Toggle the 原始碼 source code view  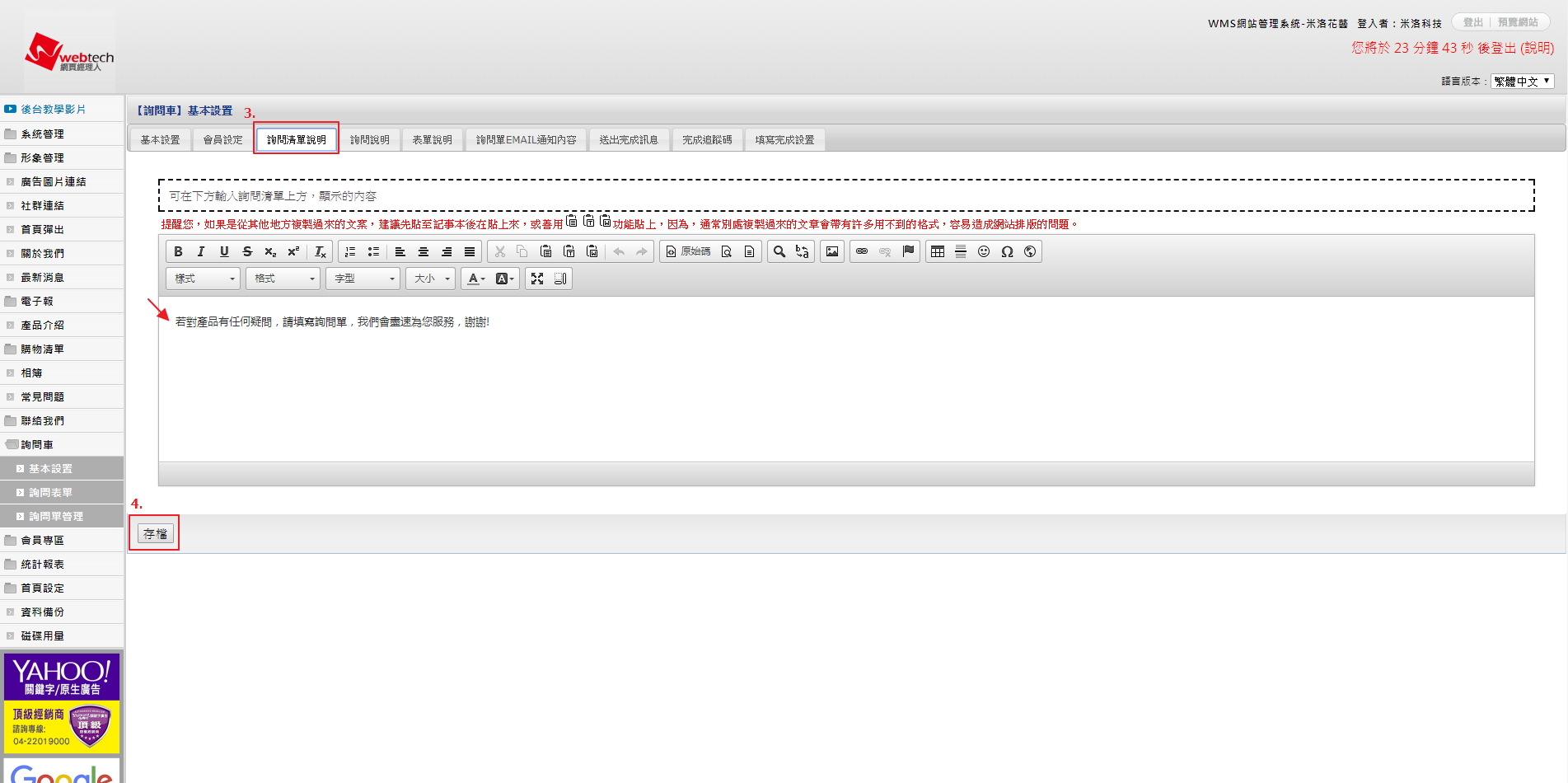point(689,251)
